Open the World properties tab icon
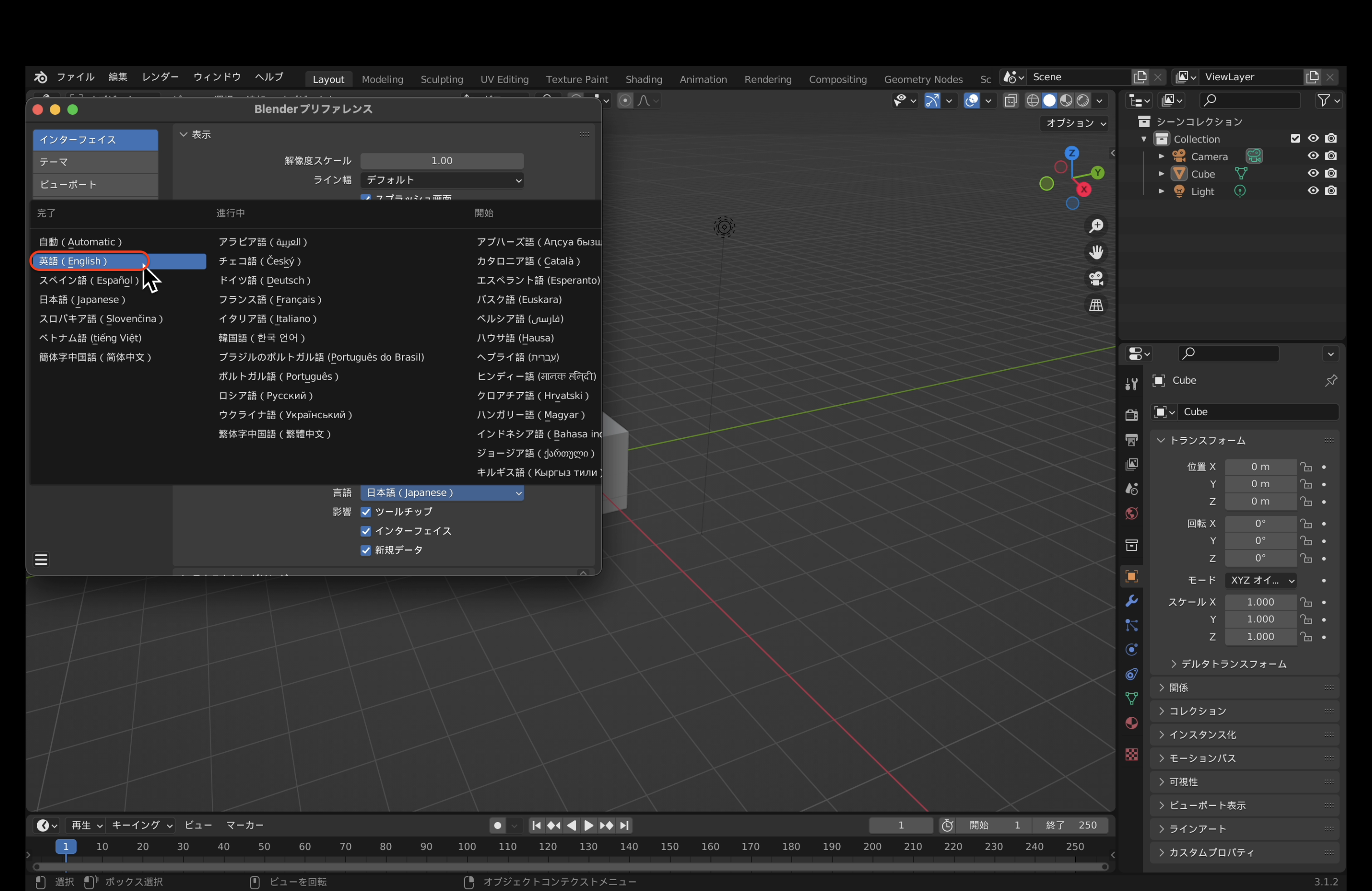The width and height of the screenshot is (1372, 891). coord(1131,514)
